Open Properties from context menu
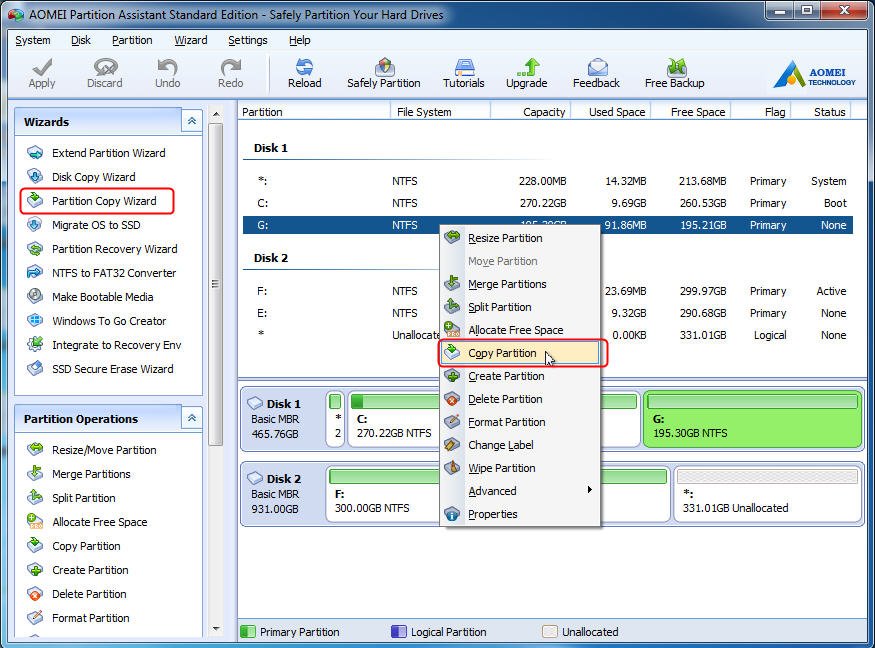Screen dimensions: 875x648 (520, 514)
